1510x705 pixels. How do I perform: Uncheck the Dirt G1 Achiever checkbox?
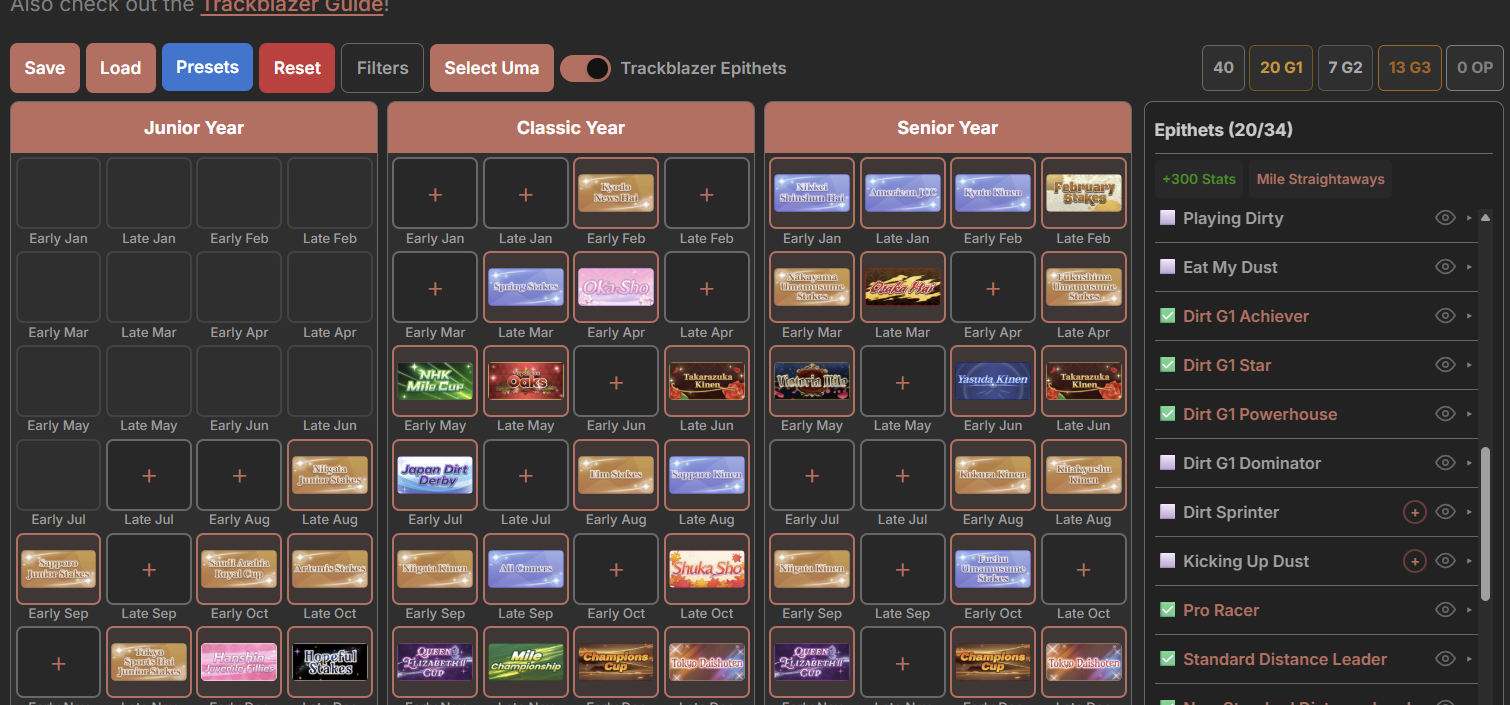tap(1167, 316)
